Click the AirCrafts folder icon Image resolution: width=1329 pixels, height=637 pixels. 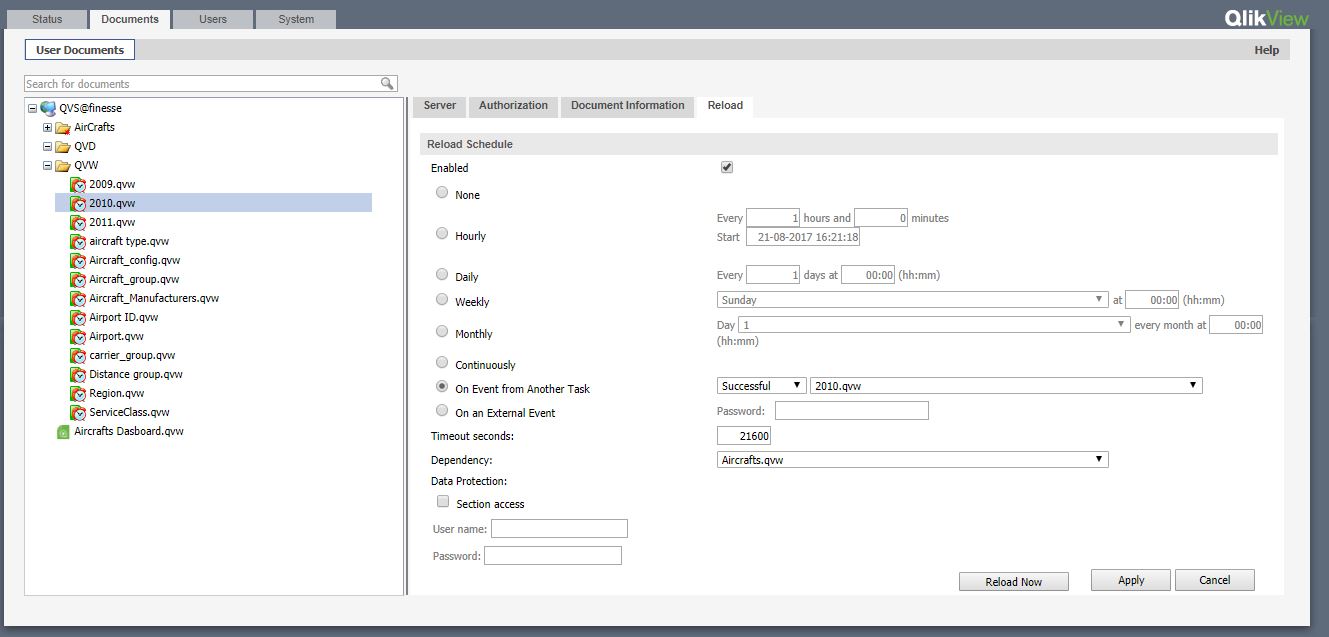[63, 128]
